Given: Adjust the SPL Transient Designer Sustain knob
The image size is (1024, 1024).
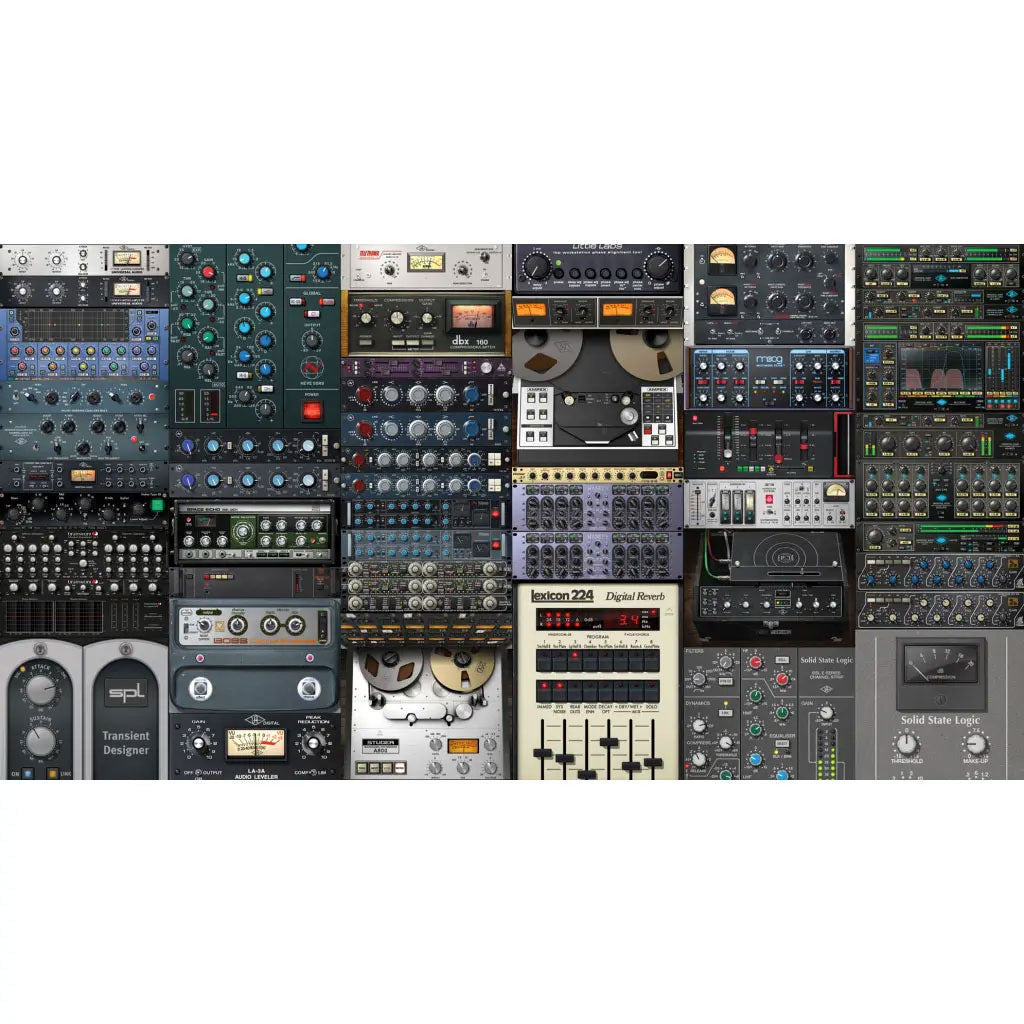Looking at the screenshot, I should point(40,741).
